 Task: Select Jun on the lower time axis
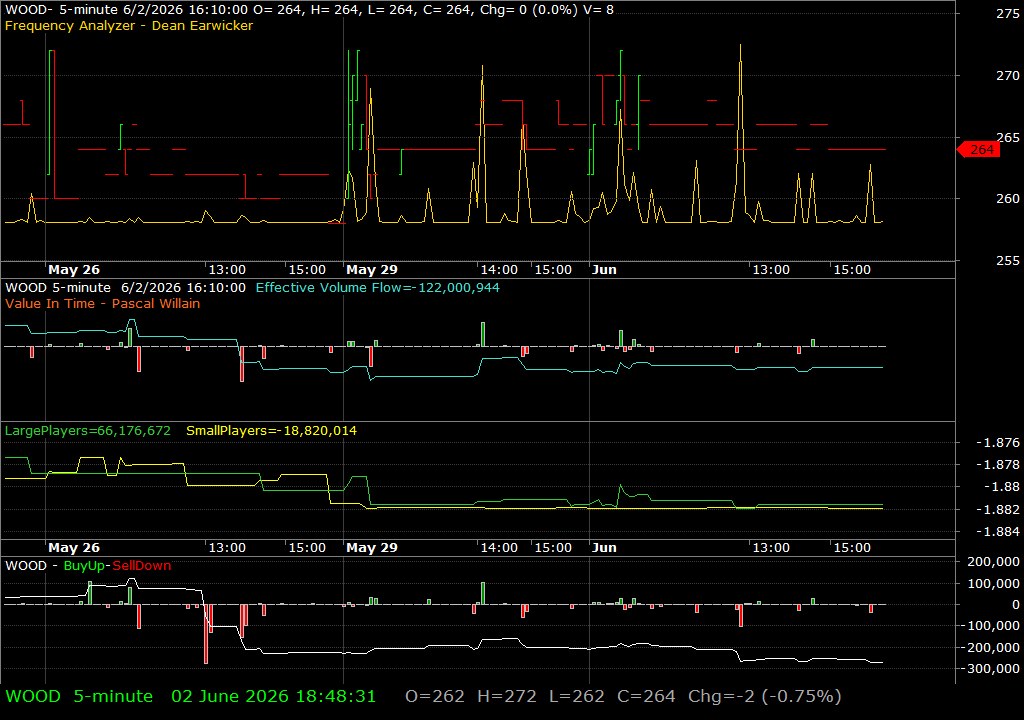604,548
